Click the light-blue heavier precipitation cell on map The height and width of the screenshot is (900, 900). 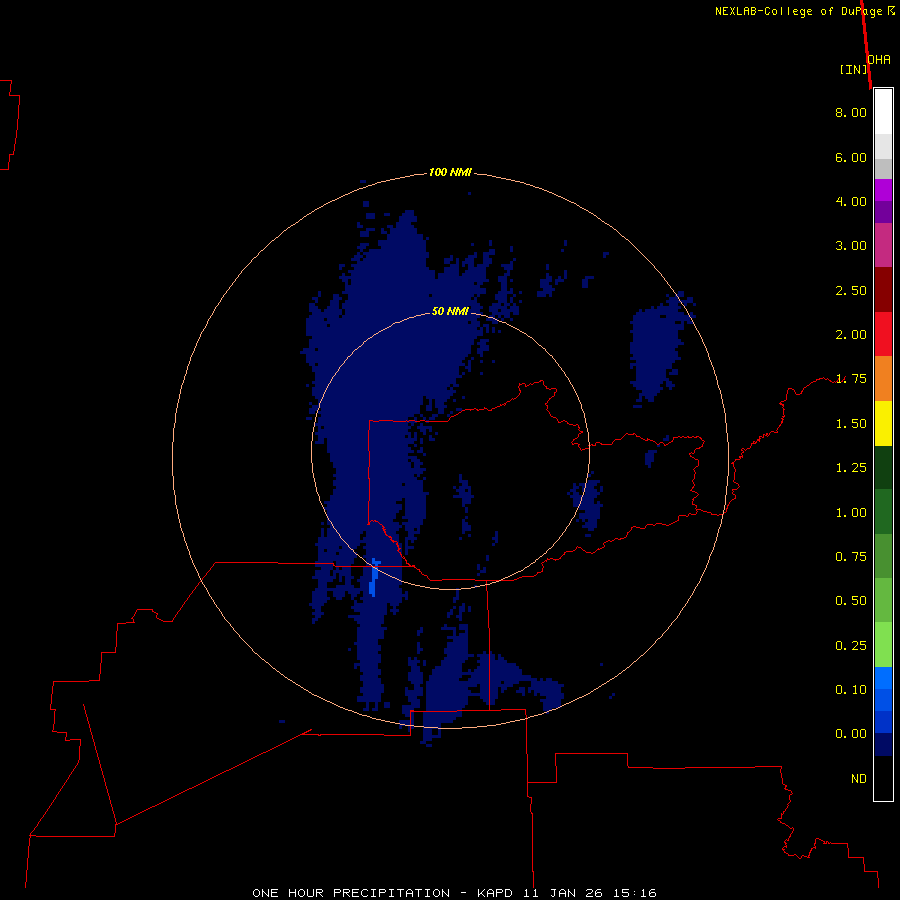pyautogui.click(x=374, y=577)
